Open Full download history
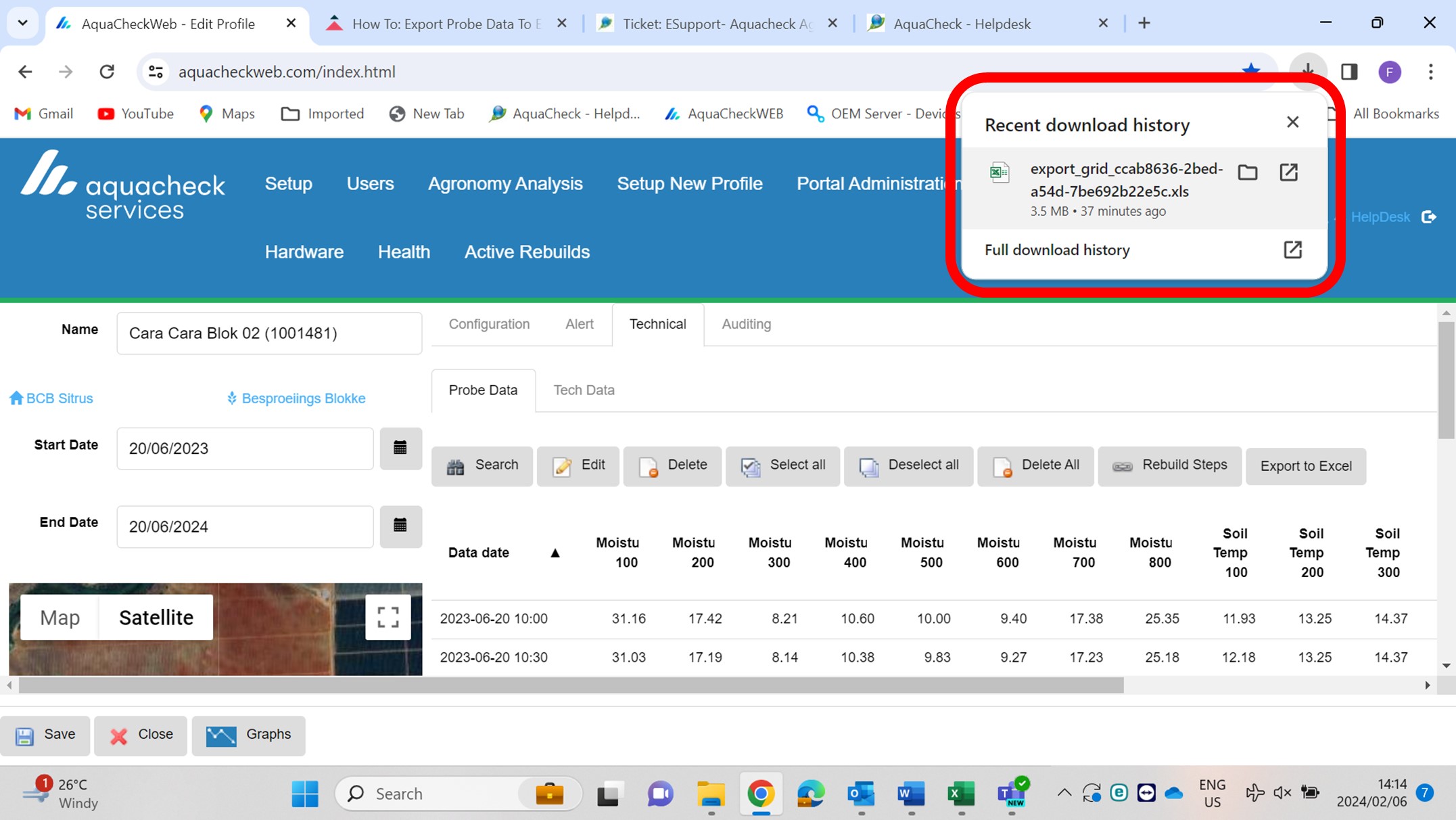The height and width of the screenshot is (820, 1456). tap(1144, 250)
